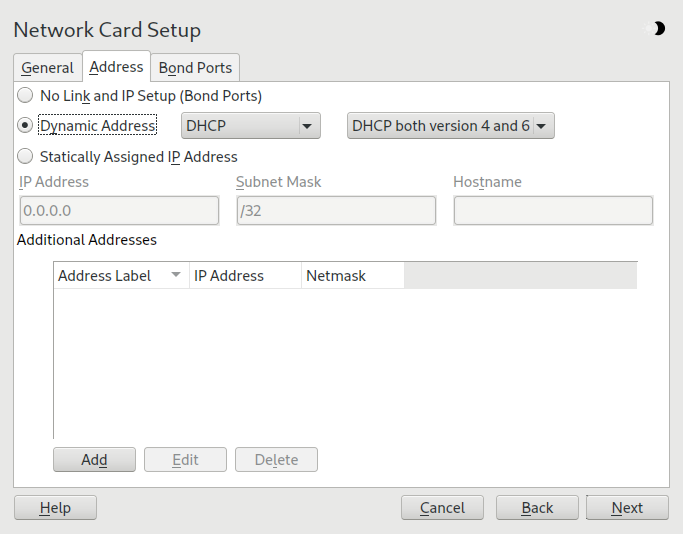
Task: Select No Link and IP Setup option
Action: click(25, 96)
